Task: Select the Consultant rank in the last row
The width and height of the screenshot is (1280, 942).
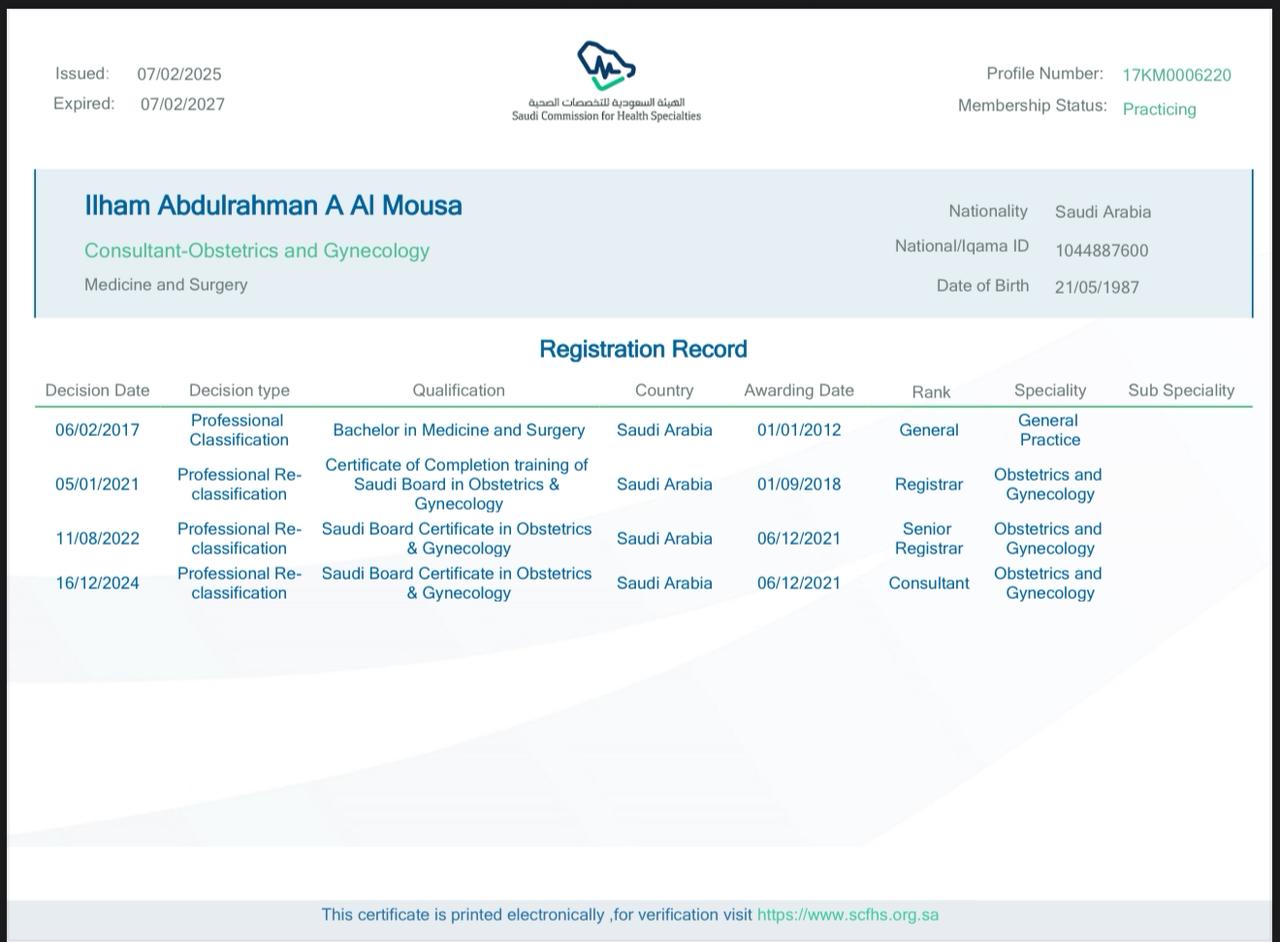Action: tap(928, 583)
